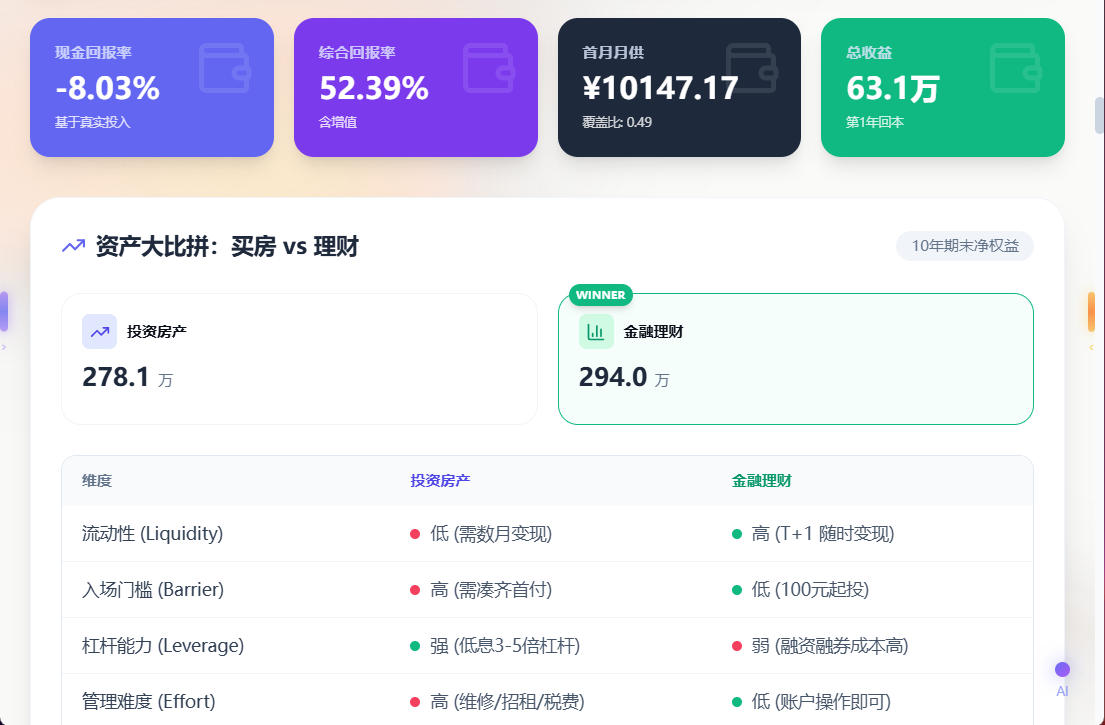Click the 278.1 value
The width and height of the screenshot is (1105, 725).
coord(116,377)
